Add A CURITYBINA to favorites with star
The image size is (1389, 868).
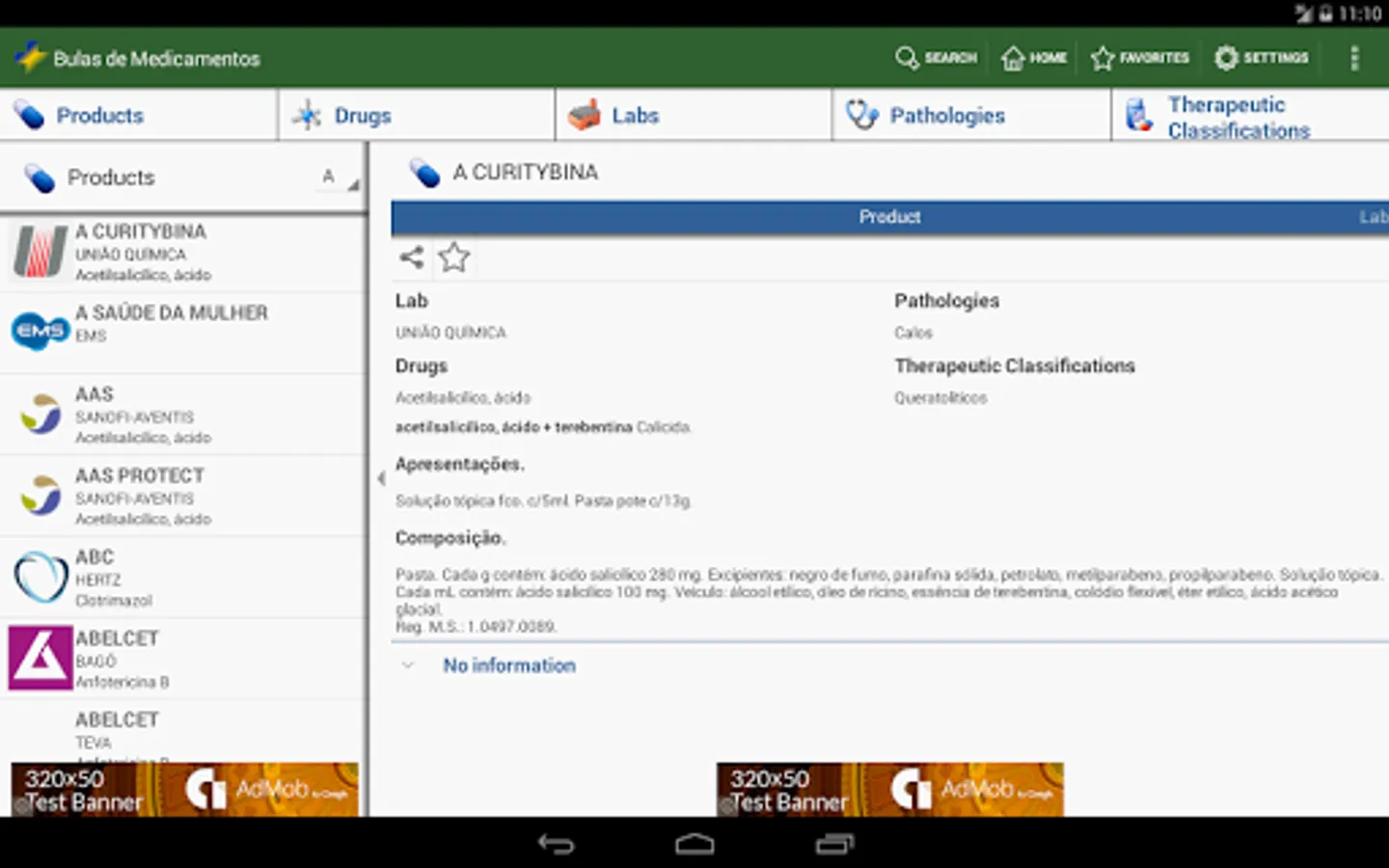coord(453,257)
